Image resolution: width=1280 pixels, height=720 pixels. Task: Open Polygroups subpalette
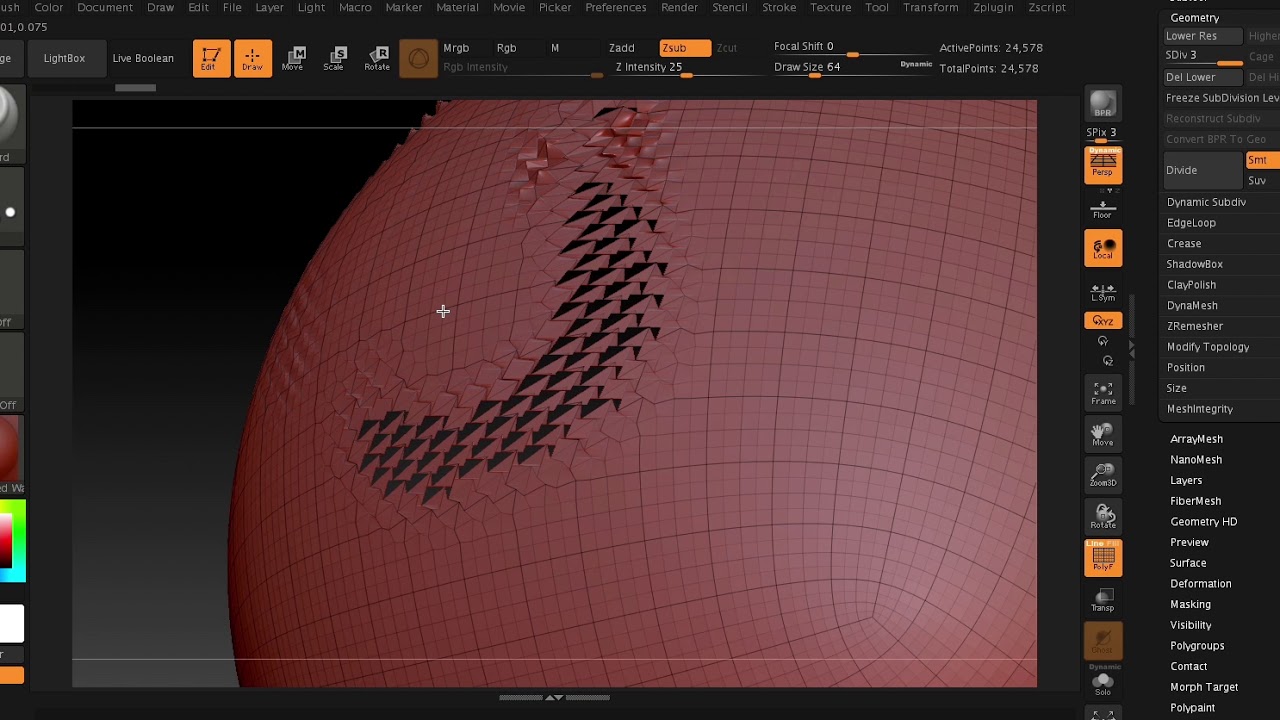click(1197, 646)
